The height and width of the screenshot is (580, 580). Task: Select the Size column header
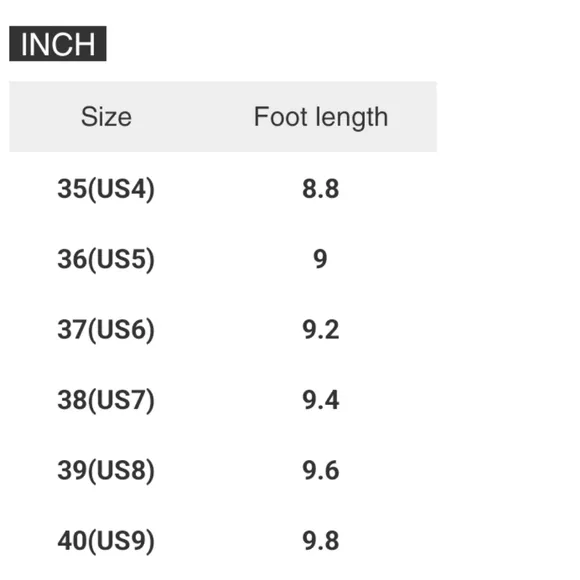point(106,117)
